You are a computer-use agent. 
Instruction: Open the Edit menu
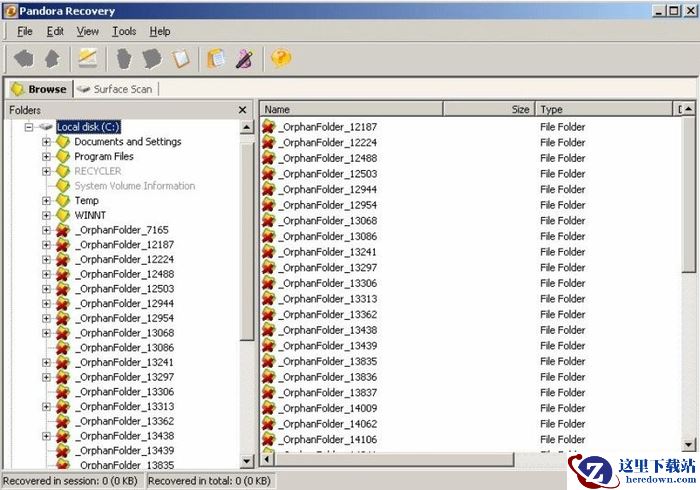(x=55, y=31)
